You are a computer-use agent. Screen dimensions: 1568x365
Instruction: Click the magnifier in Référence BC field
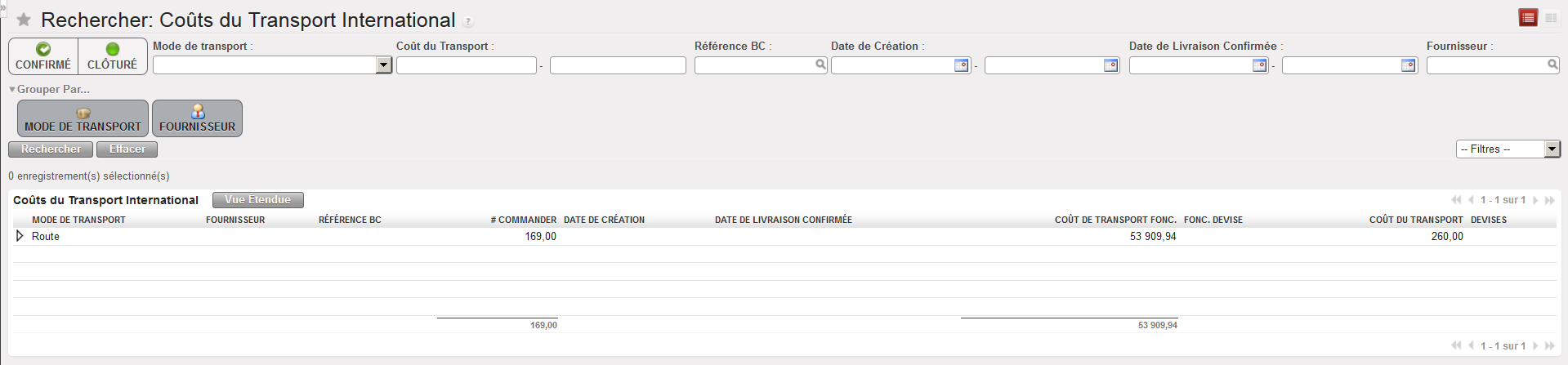(820, 65)
